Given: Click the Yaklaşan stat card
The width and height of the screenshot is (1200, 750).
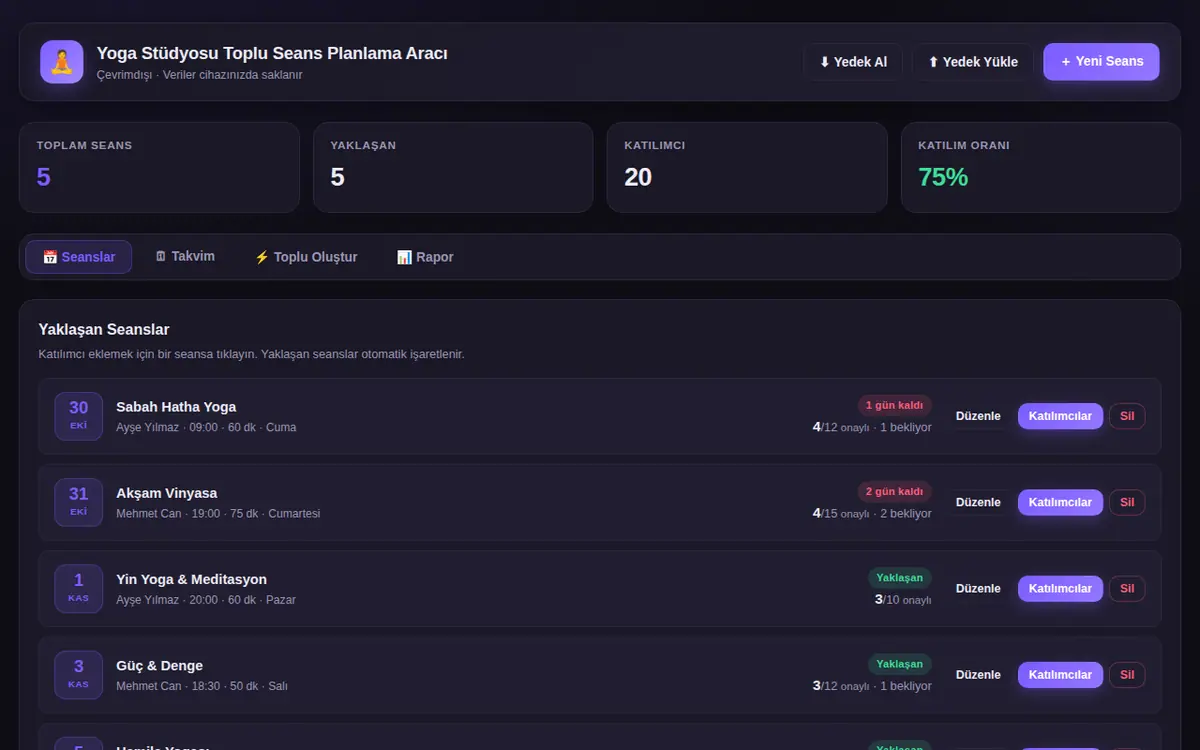Looking at the screenshot, I should click(453, 167).
